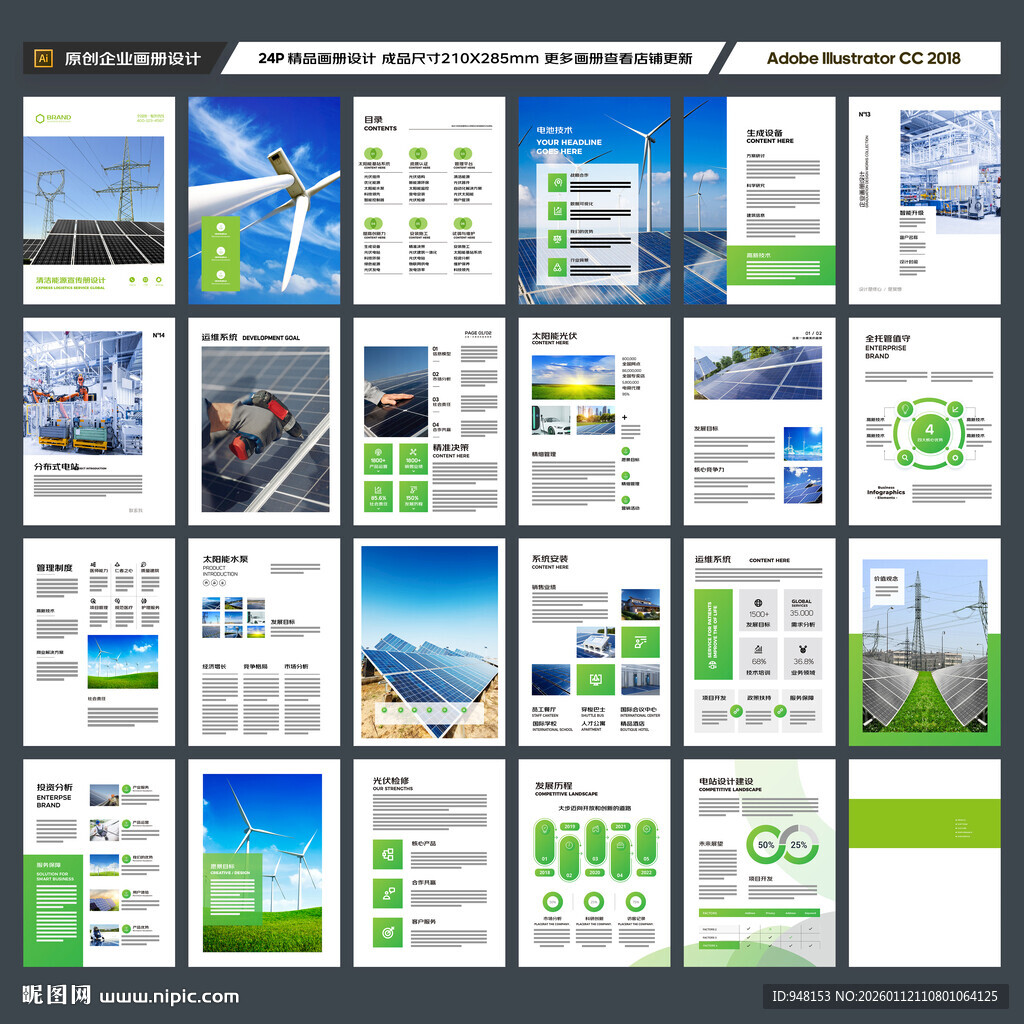Click the sunrise over green field photo

pos(573,377)
